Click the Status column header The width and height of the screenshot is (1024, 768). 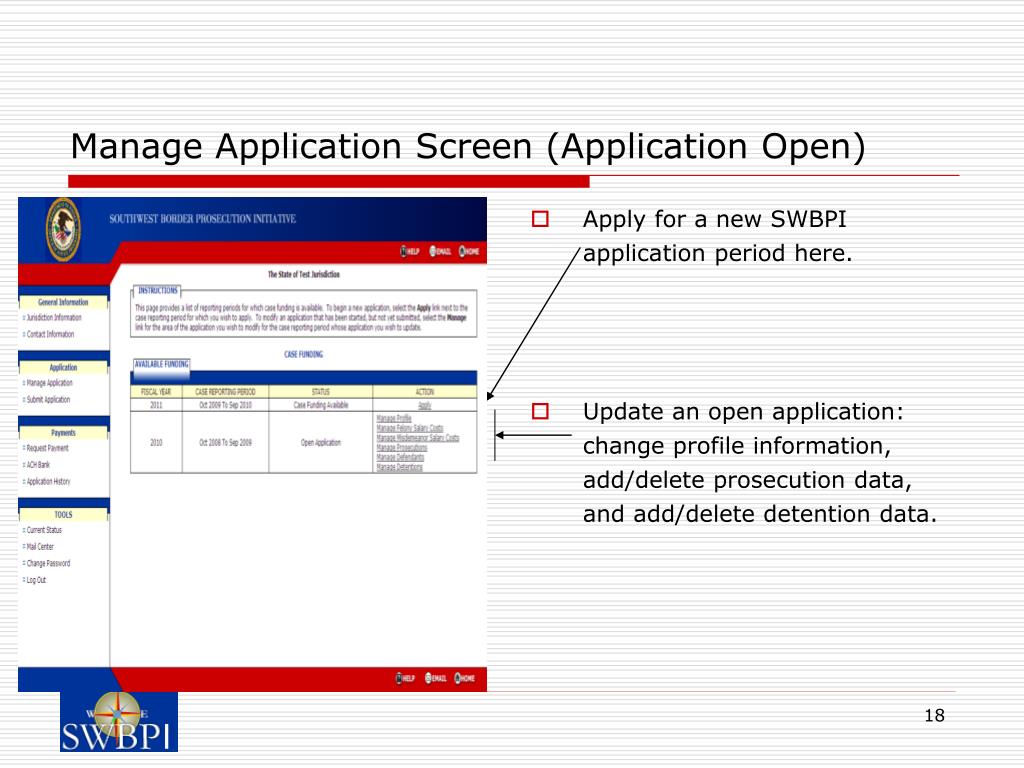click(x=321, y=392)
